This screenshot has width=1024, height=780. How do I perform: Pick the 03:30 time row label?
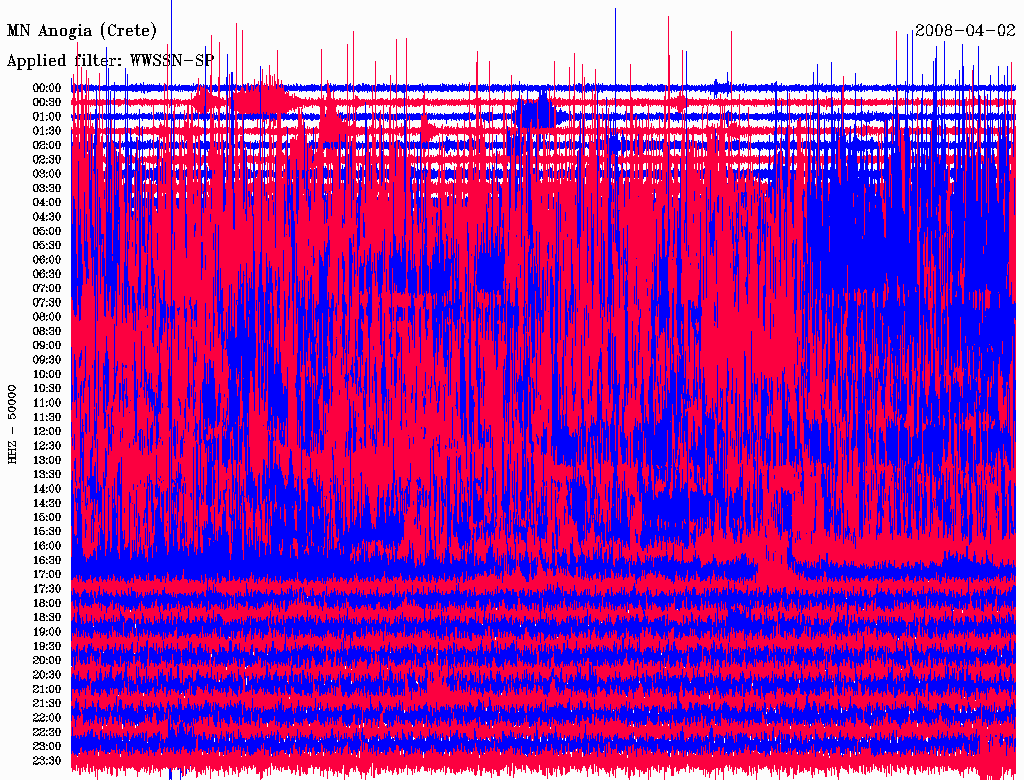(x=47, y=188)
